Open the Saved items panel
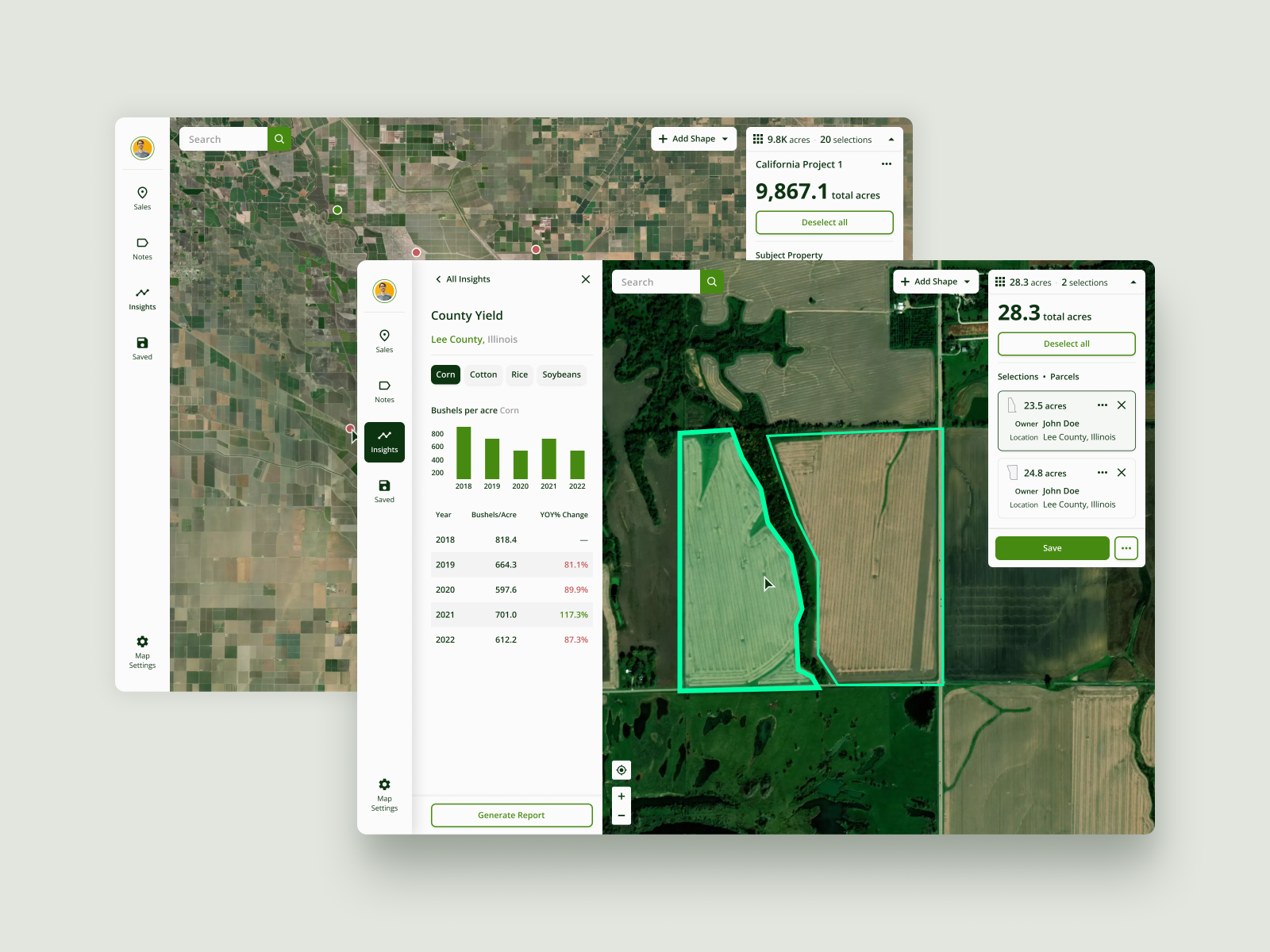The width and height of the screenshot is (1270, 952). (384, 489)
